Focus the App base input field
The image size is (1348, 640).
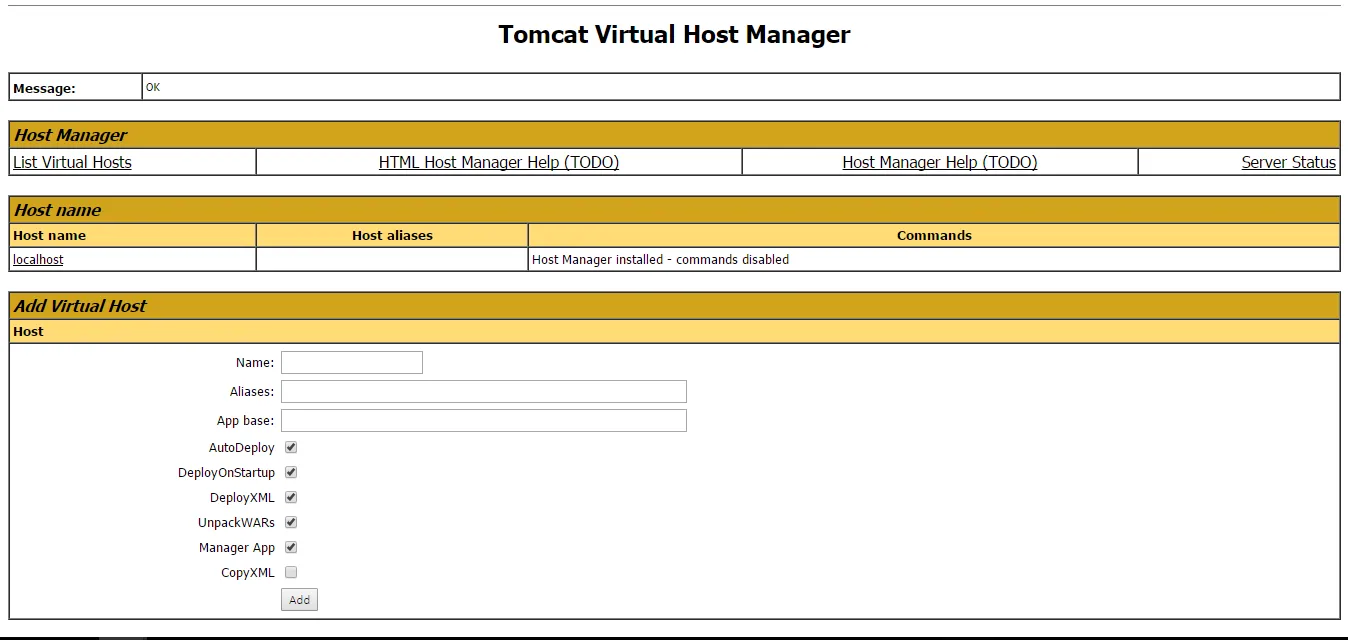[x=484, y=420]
